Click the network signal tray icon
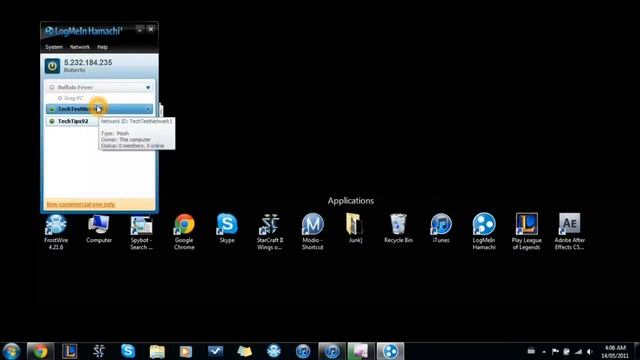This screenshot has height=360, width=640. 578,351
